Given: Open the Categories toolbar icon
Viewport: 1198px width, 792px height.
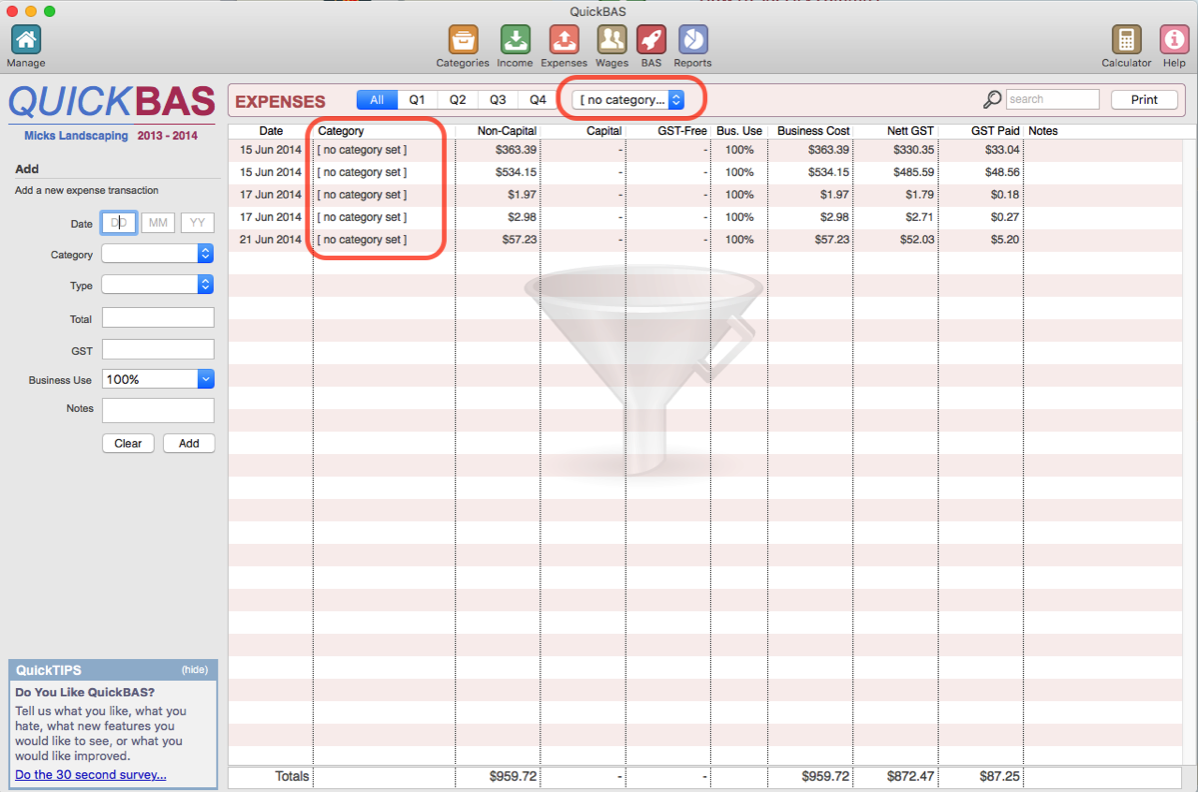Looking at the screenshot, I should click(x=463, y=40).
